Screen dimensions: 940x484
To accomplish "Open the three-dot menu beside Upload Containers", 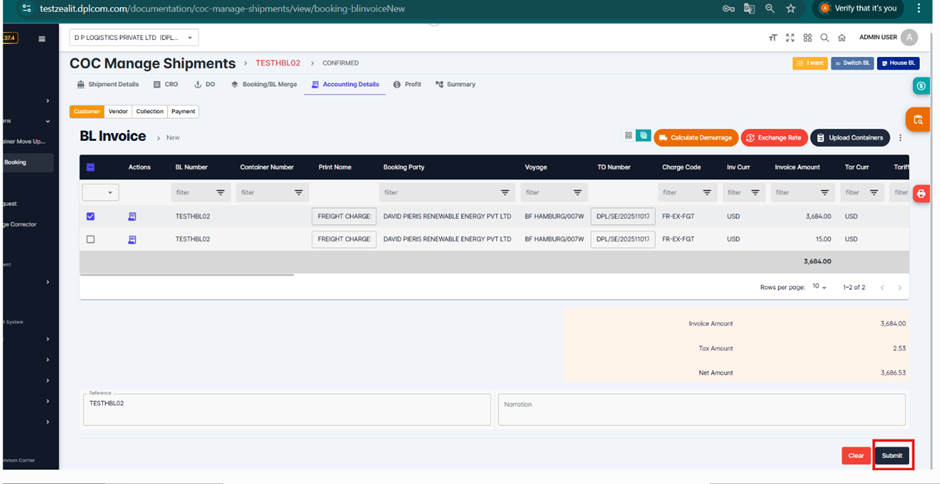I will 900,138.
